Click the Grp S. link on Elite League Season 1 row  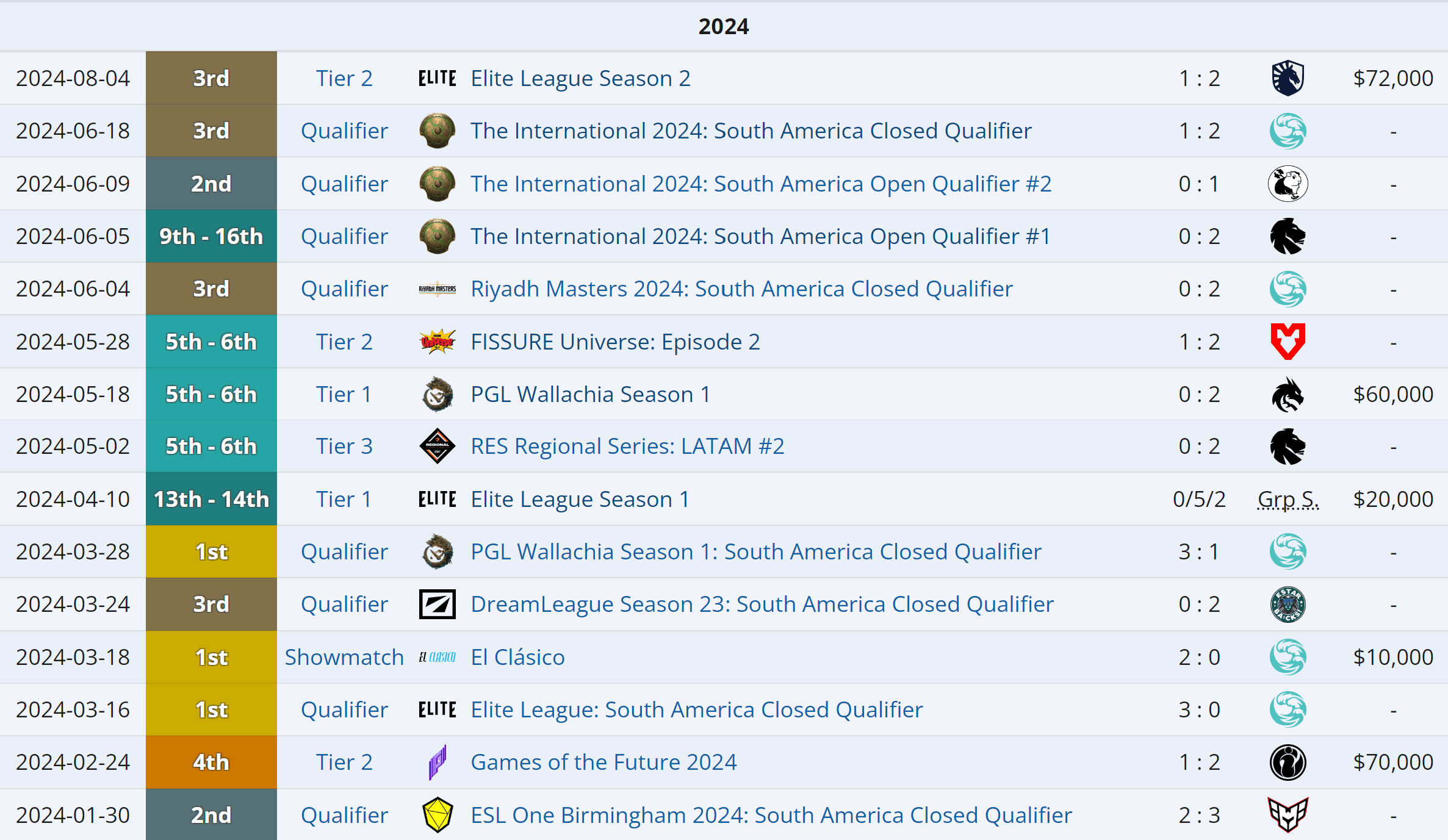pyautogui.click(x=1289, y=498)
